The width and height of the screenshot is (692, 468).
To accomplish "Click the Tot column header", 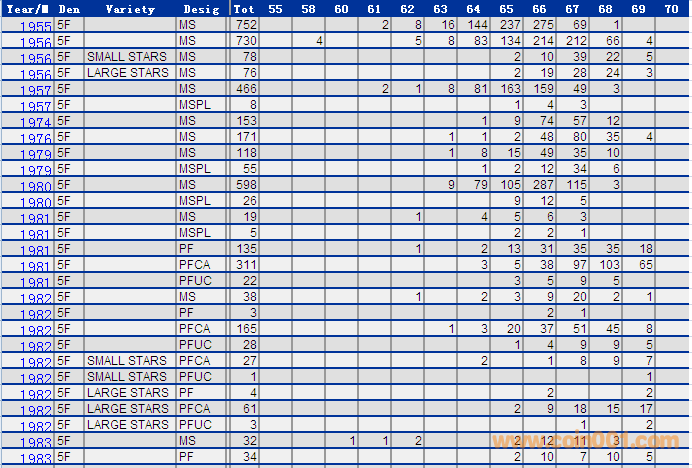I will click(244, 8).
